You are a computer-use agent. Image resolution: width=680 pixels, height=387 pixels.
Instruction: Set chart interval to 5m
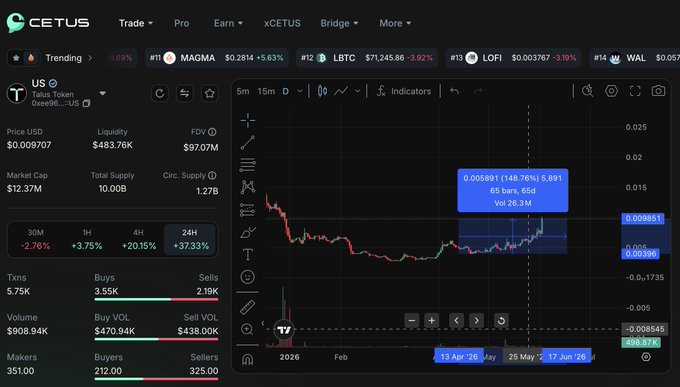tap(243, 91)
